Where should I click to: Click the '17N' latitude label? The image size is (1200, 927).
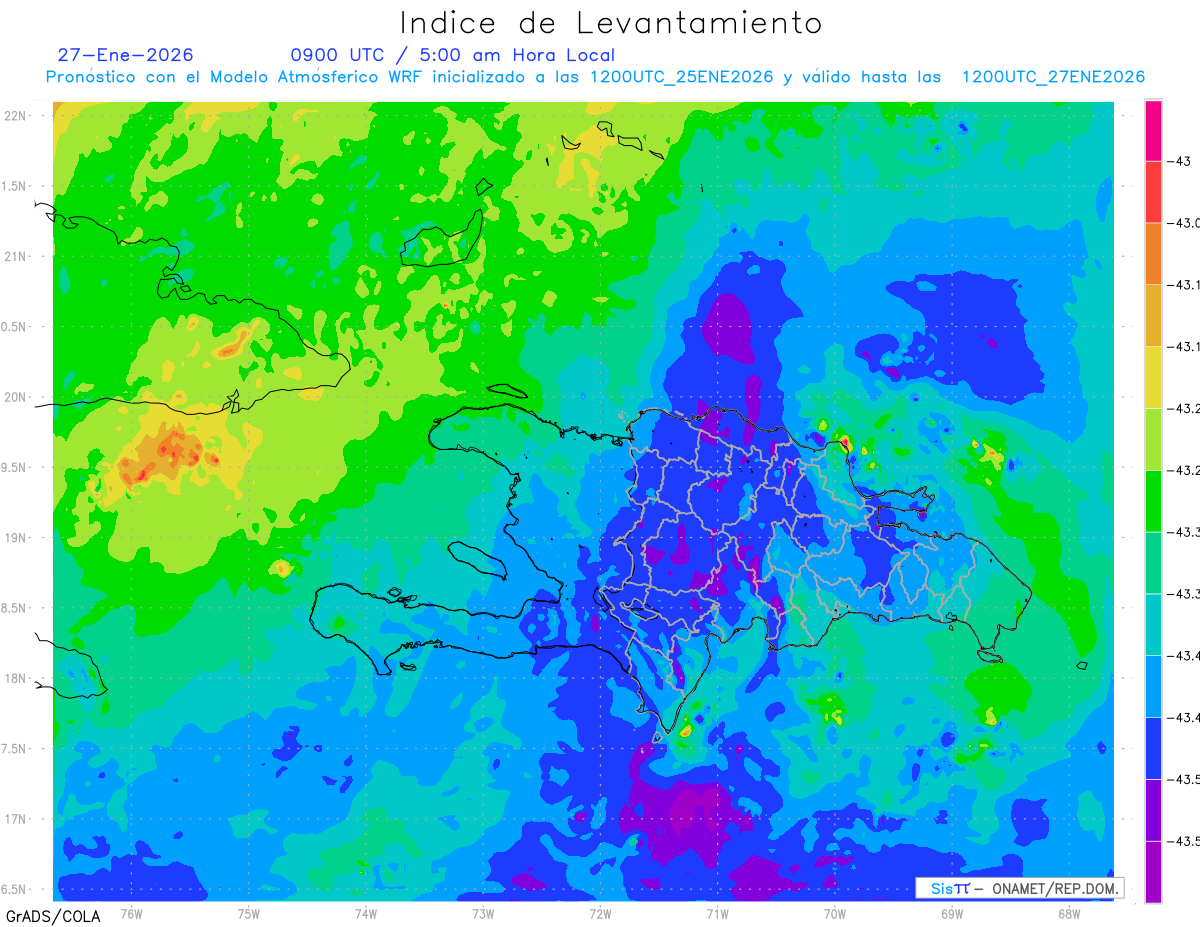pos(17,819)
